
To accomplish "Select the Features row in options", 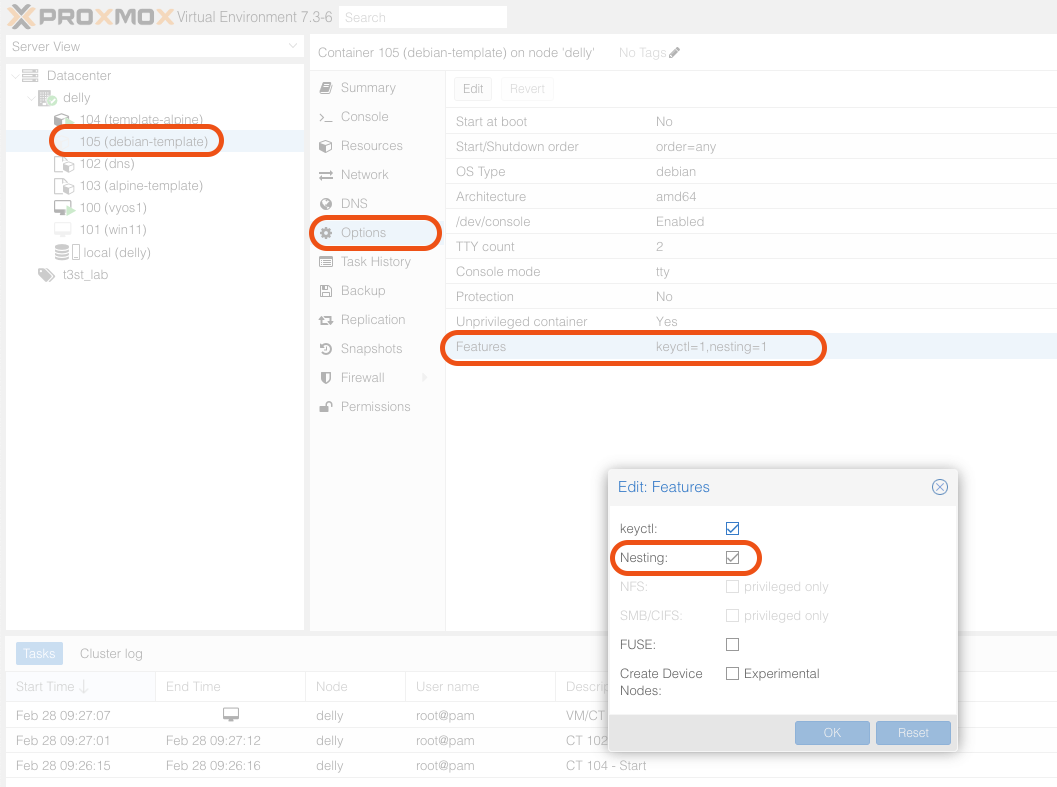I will pos(751,347).
